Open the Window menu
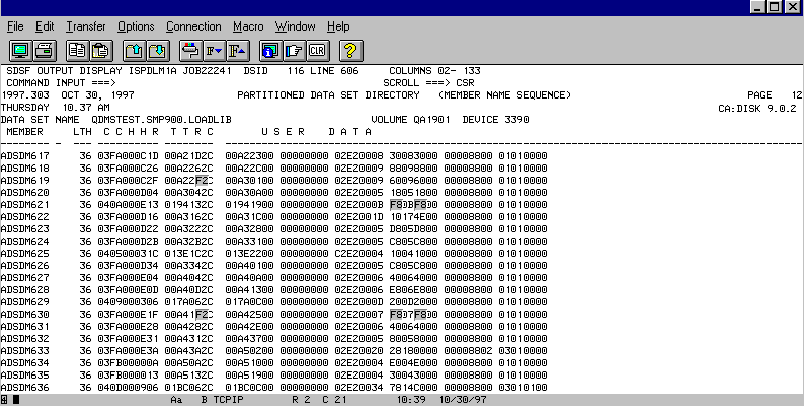The height and width of the screenshot is (406, 804). (295, 27)
